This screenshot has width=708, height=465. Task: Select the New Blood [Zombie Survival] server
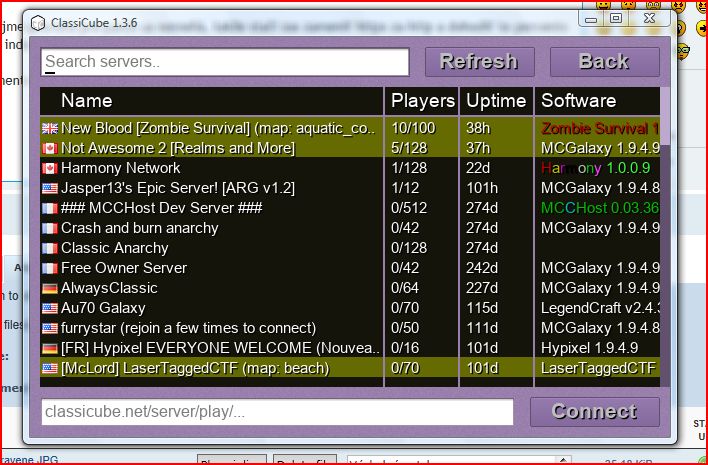(350, 128)
